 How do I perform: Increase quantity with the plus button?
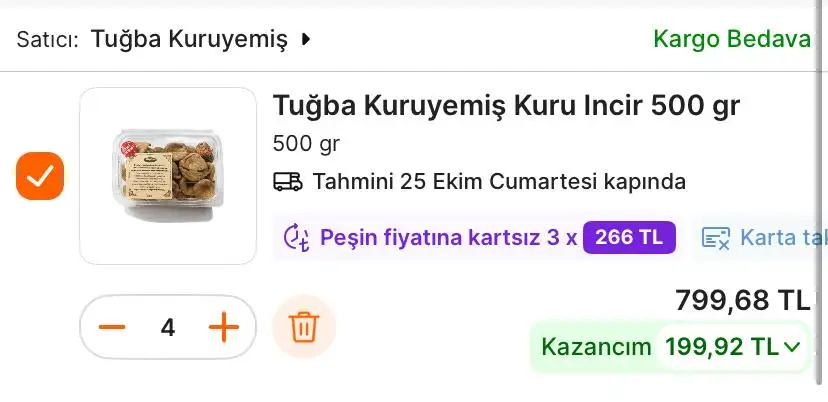pos(224,328)
